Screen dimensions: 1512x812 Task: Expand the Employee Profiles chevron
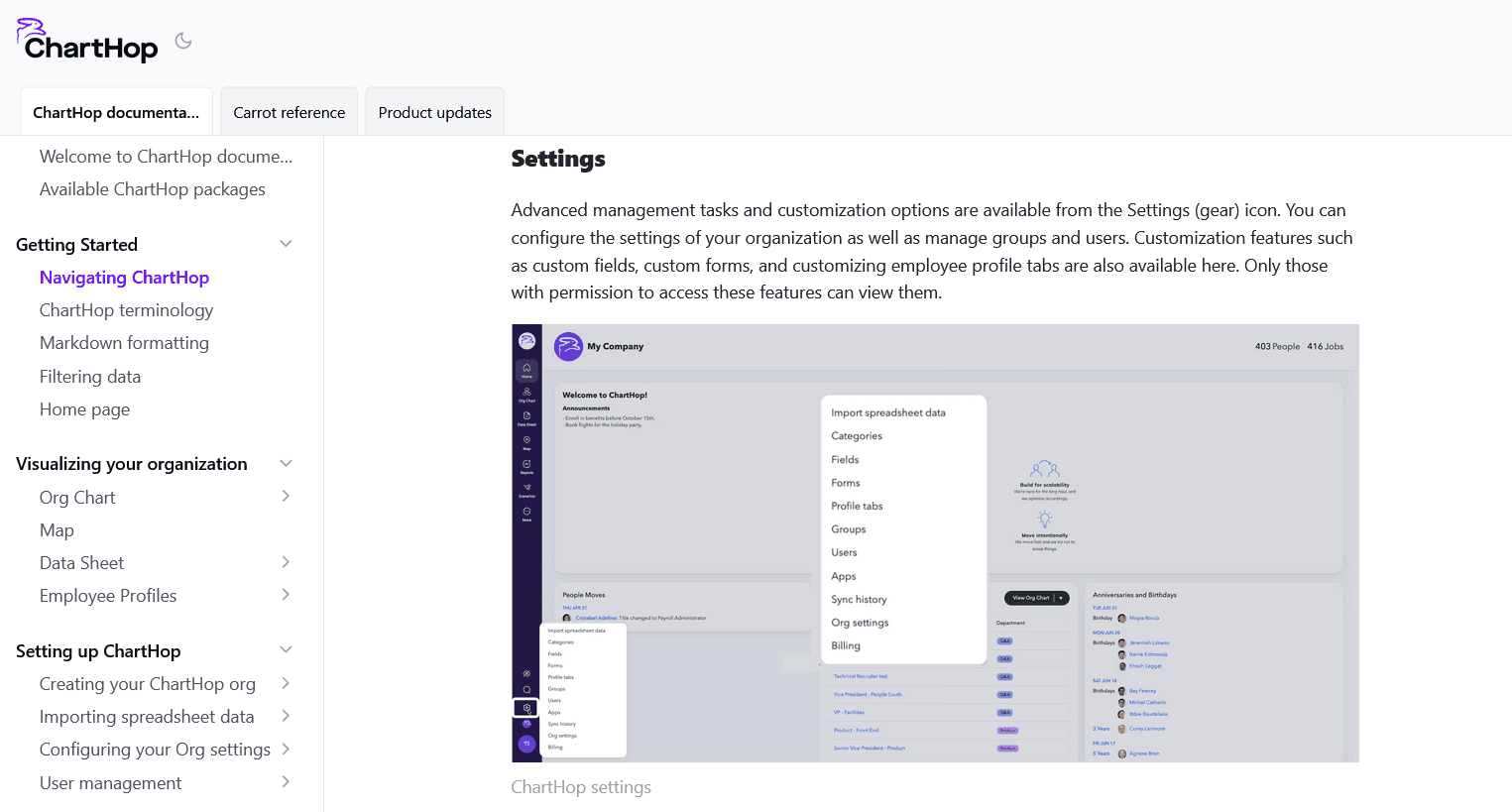click(286, 595)
